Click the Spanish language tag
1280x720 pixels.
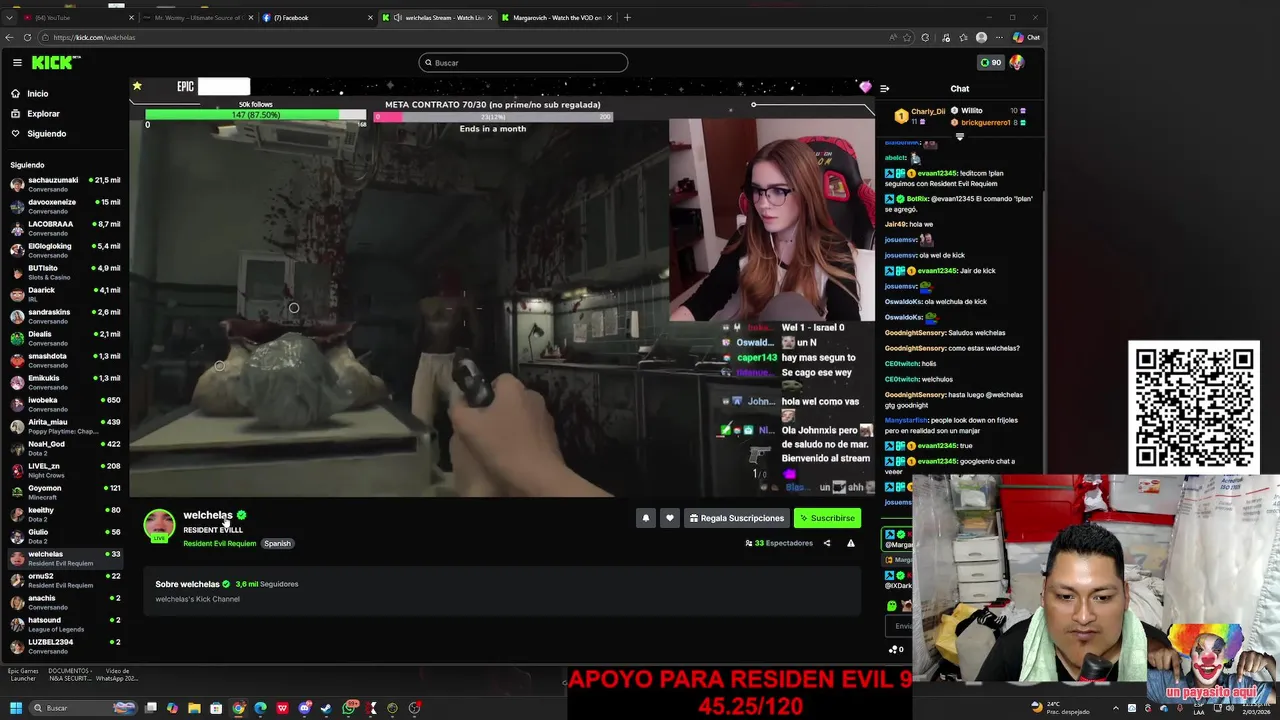[x=277, y=544]
